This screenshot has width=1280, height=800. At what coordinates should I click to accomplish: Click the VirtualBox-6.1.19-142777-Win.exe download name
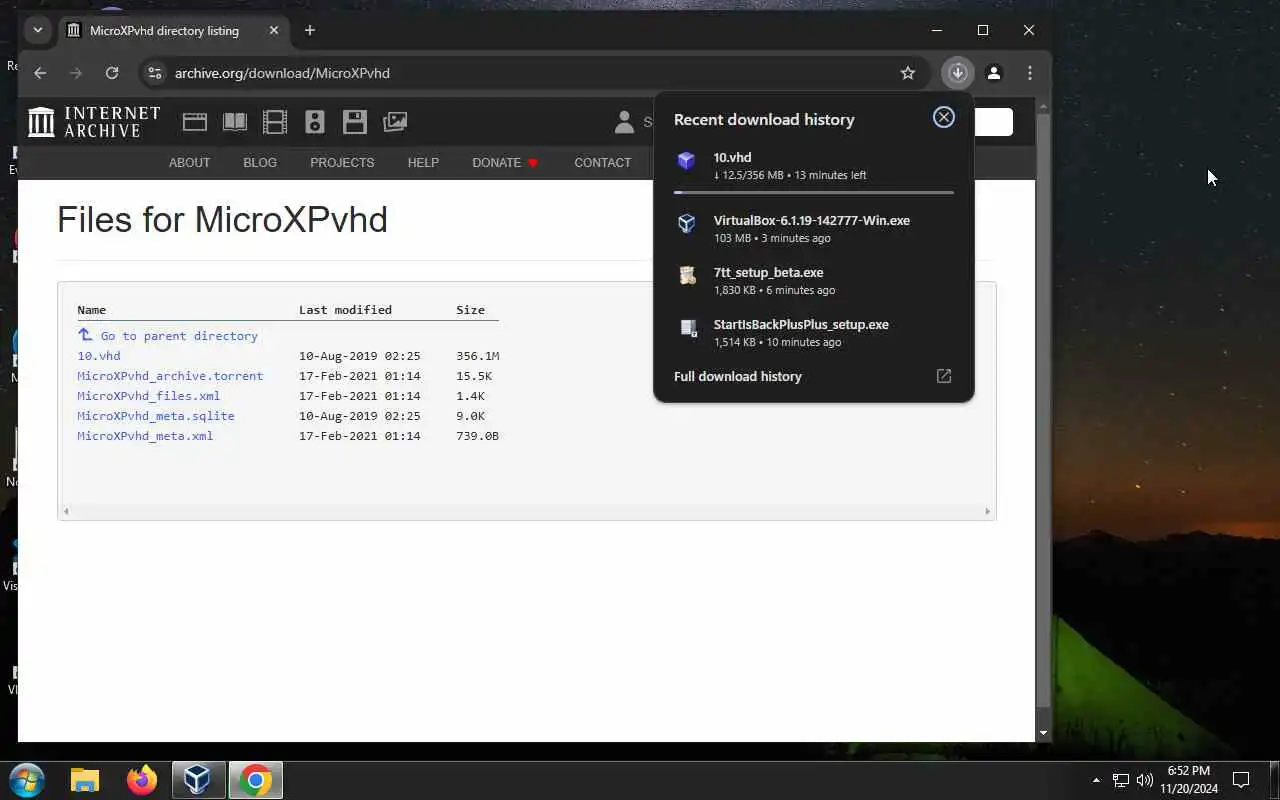coord(812,220)
